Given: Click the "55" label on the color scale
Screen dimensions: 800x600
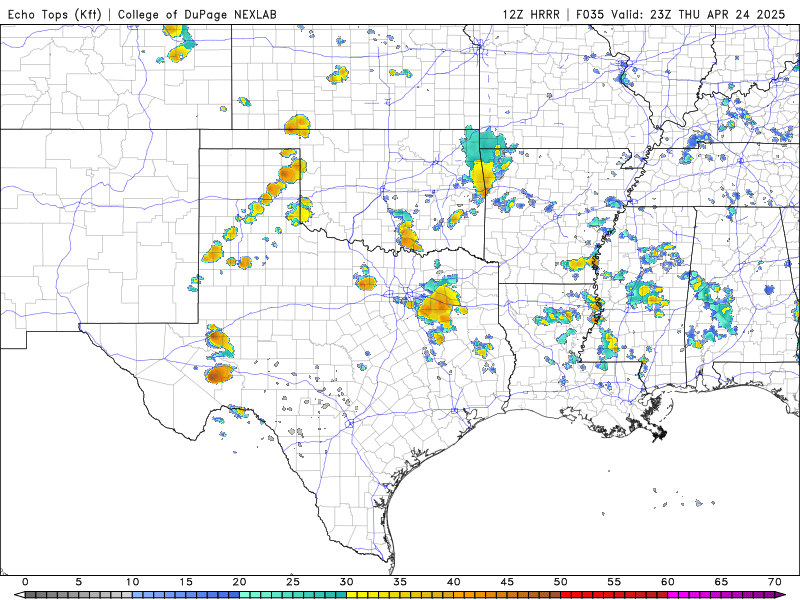Looking at the screenshot, I should [614, 582].
